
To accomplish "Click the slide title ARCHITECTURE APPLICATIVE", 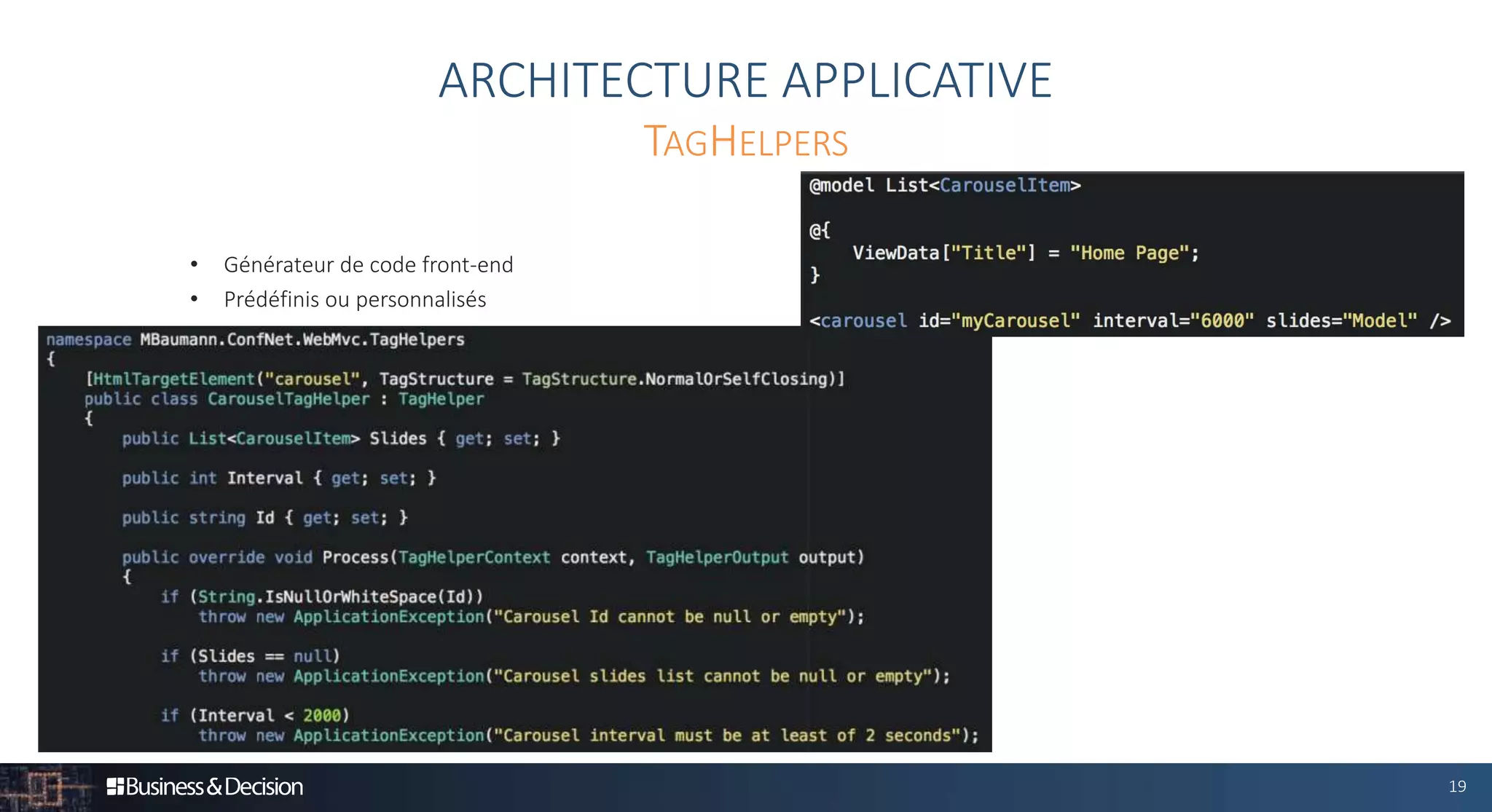I will point(745,79).
